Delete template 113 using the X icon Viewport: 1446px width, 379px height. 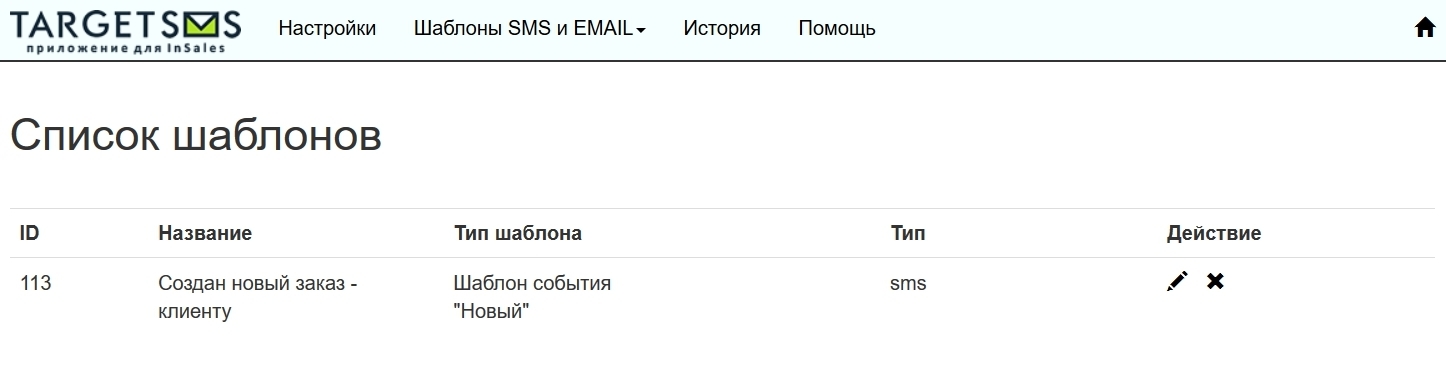(1215, 282)
